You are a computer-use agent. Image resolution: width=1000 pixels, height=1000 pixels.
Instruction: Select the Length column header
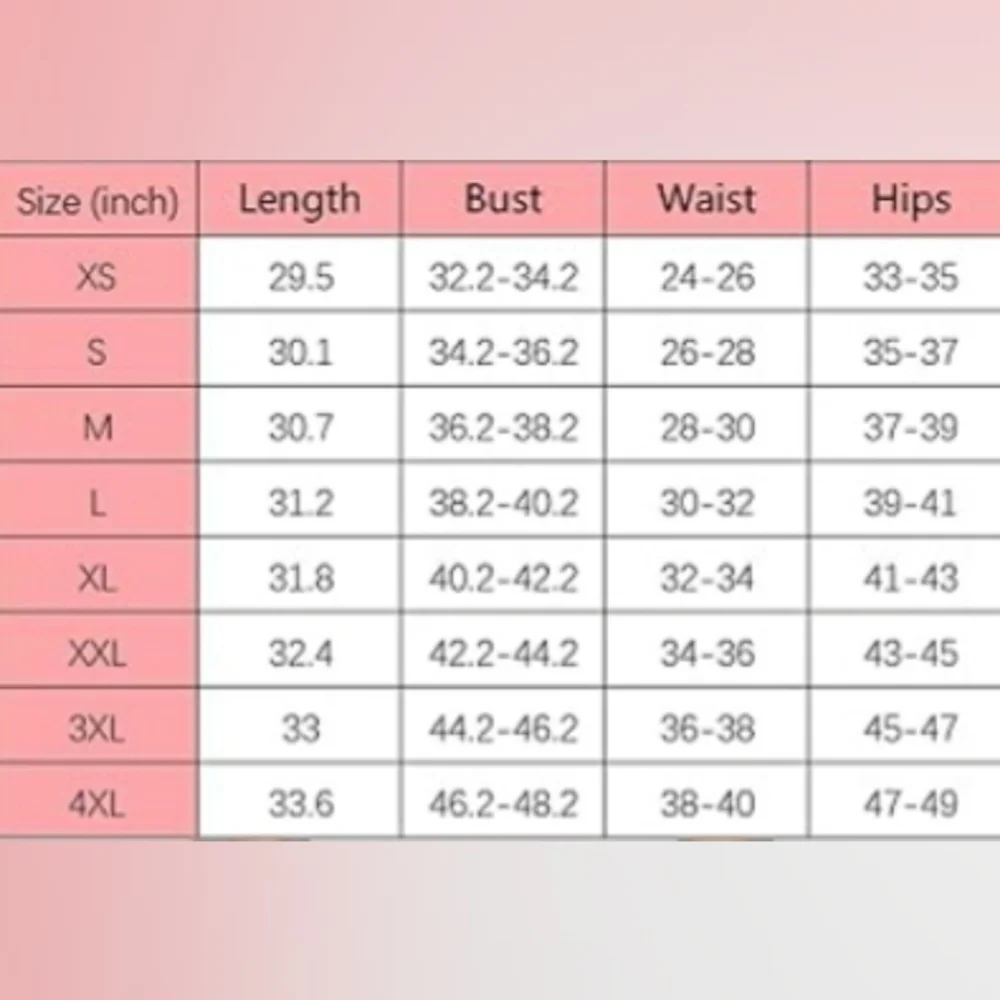click(300, 199)
